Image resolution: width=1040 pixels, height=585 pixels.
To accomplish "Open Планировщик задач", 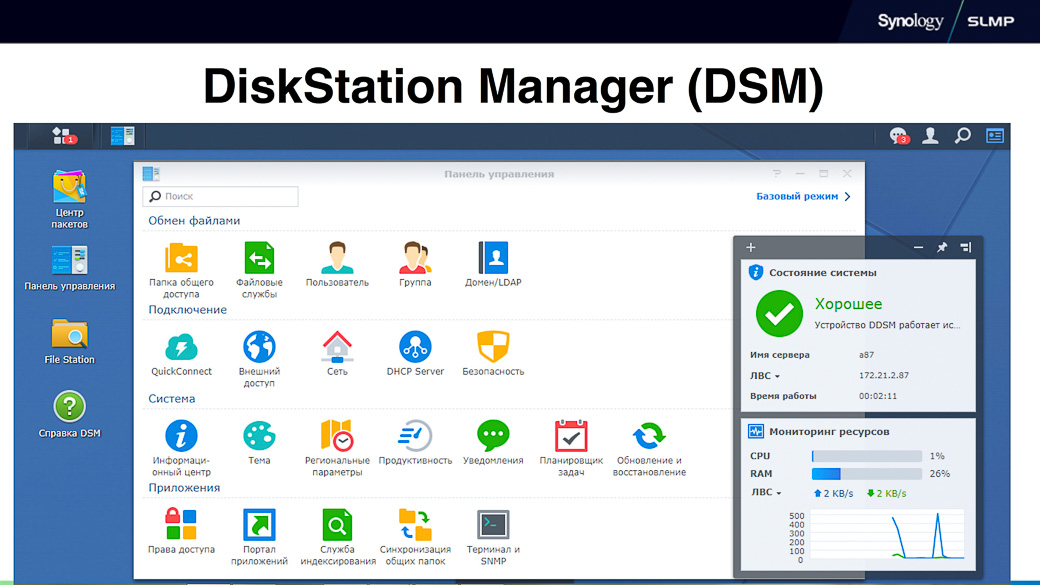I will (x=571, y=448).
